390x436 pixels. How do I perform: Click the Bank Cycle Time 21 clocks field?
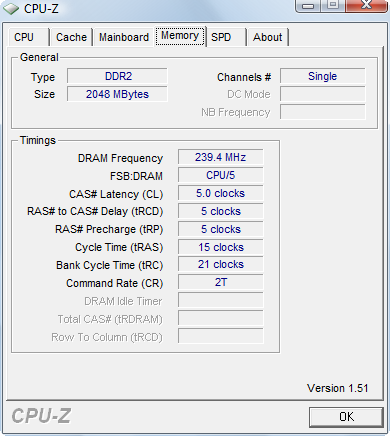(x=220, y=264)
